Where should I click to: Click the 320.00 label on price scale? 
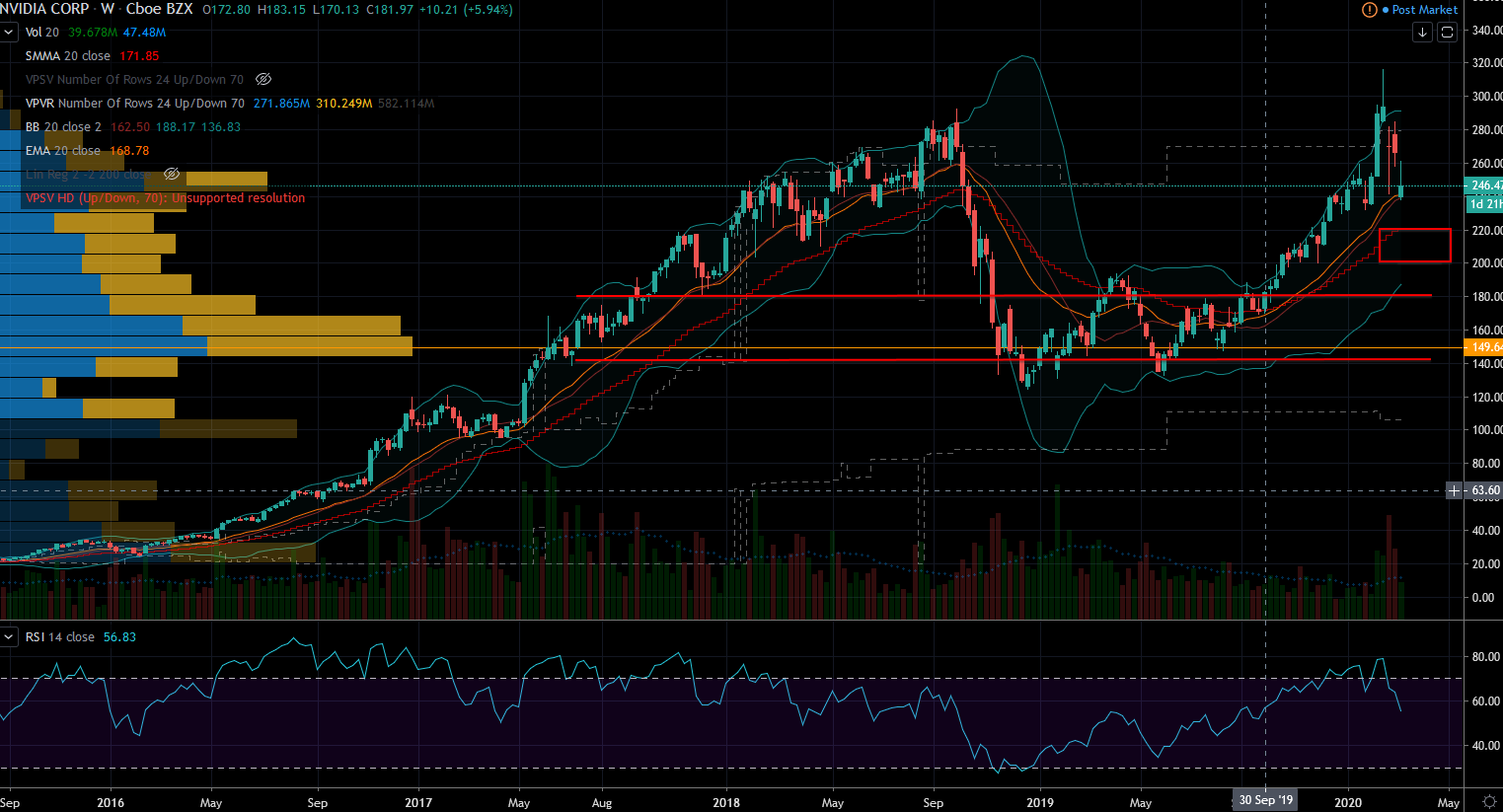click(1487, 63)
